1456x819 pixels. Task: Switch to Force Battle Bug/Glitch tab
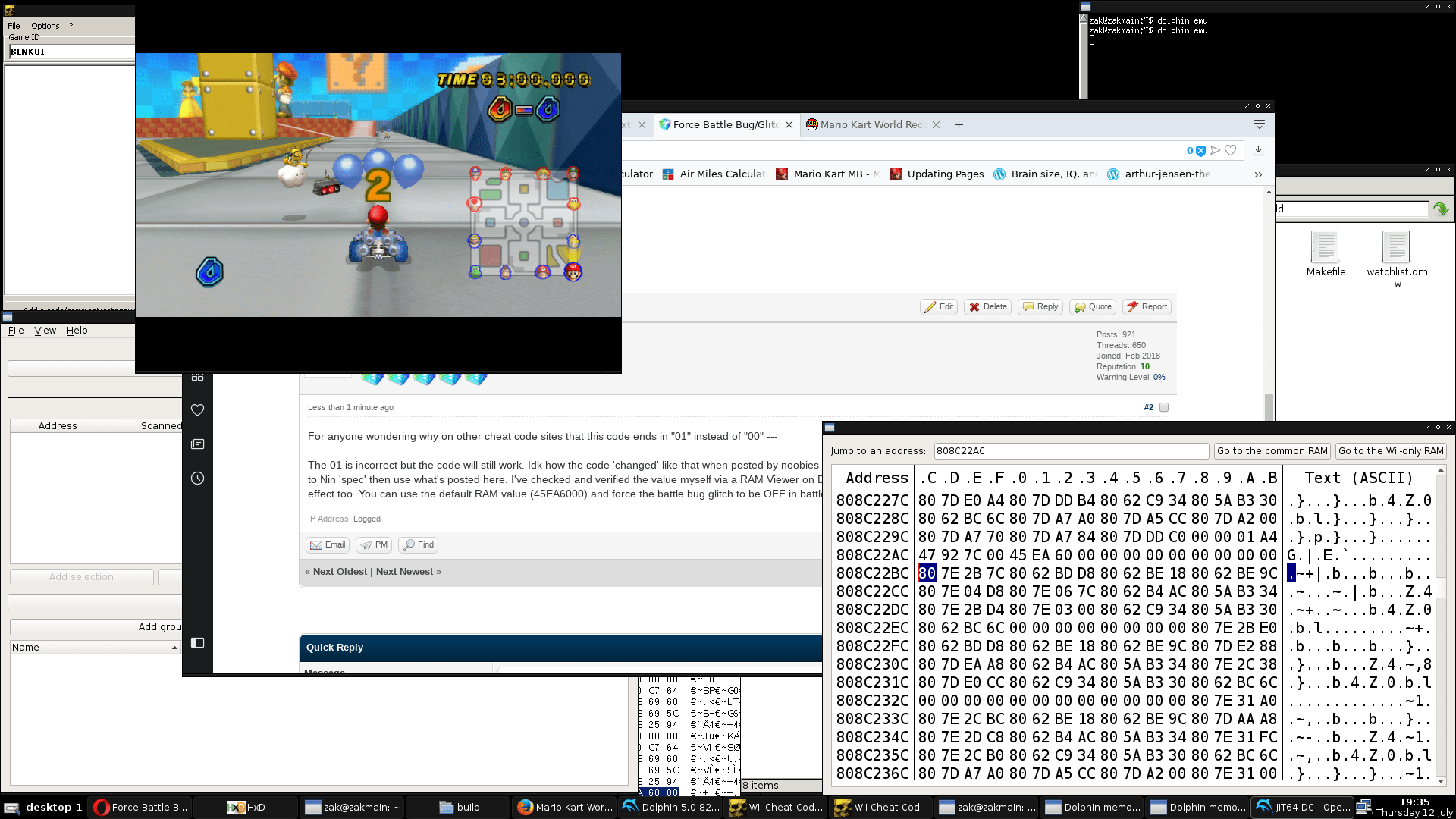pyautogui.click(x=725, y=125)
